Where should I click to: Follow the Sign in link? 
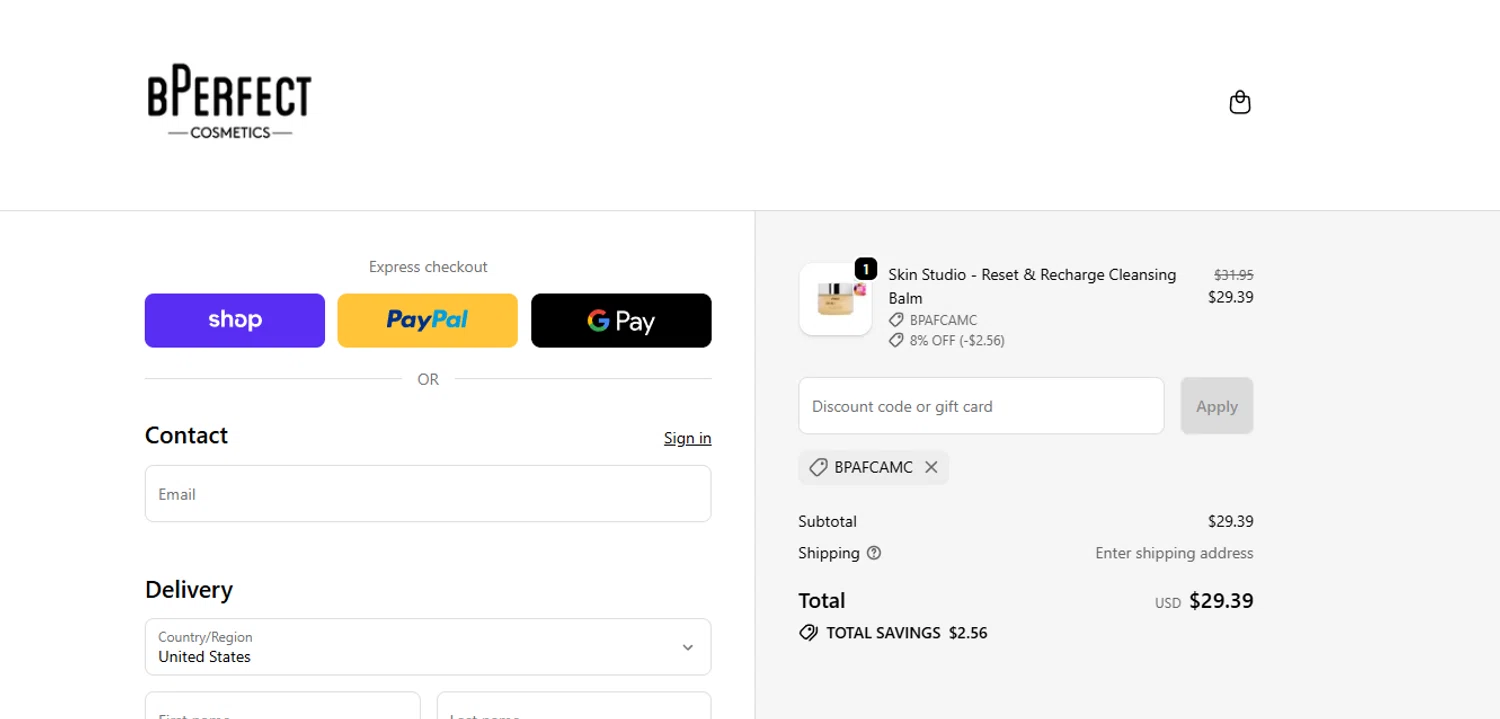pyautogui.click(x=688, y=438)
